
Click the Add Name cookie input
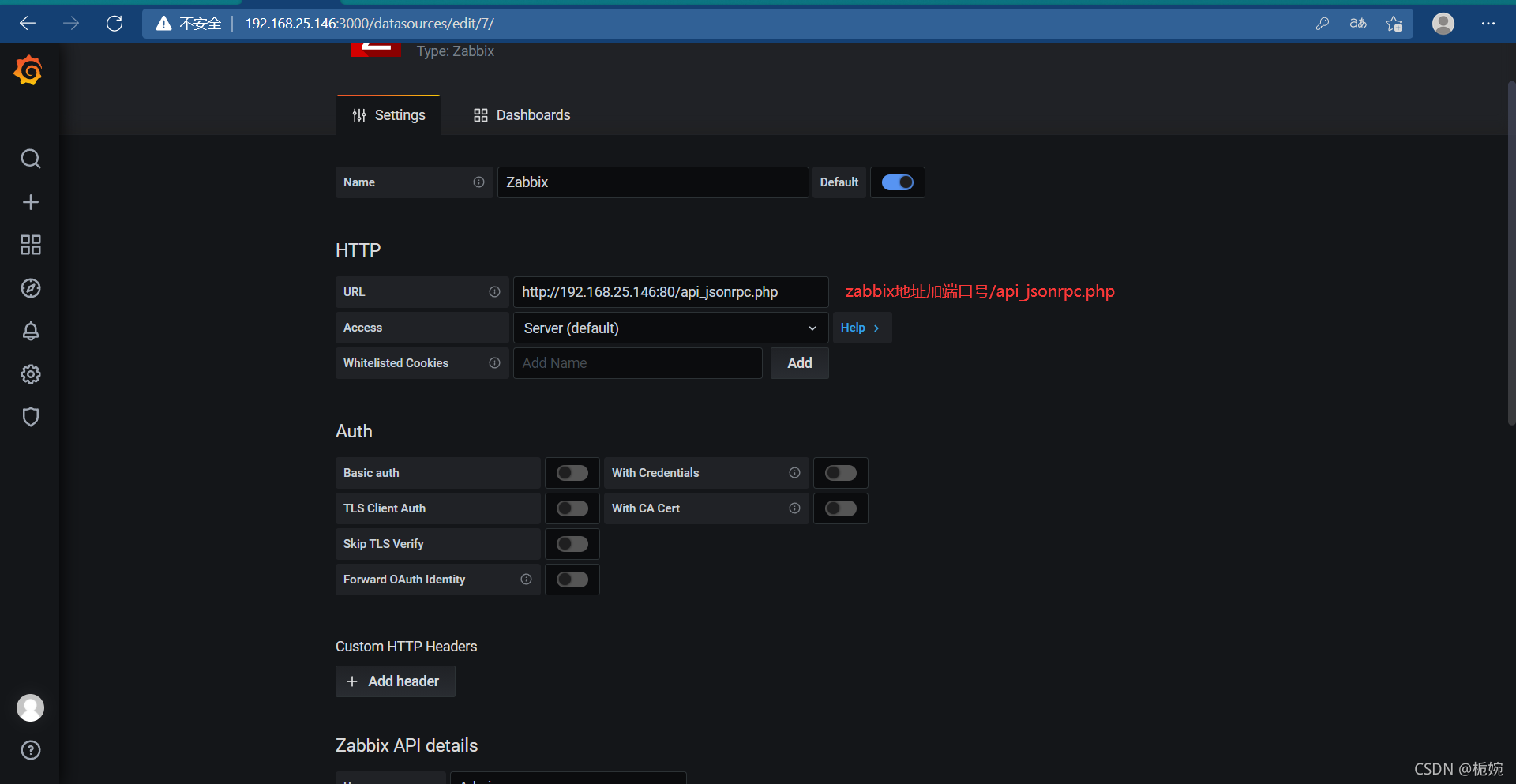(638, 363)
